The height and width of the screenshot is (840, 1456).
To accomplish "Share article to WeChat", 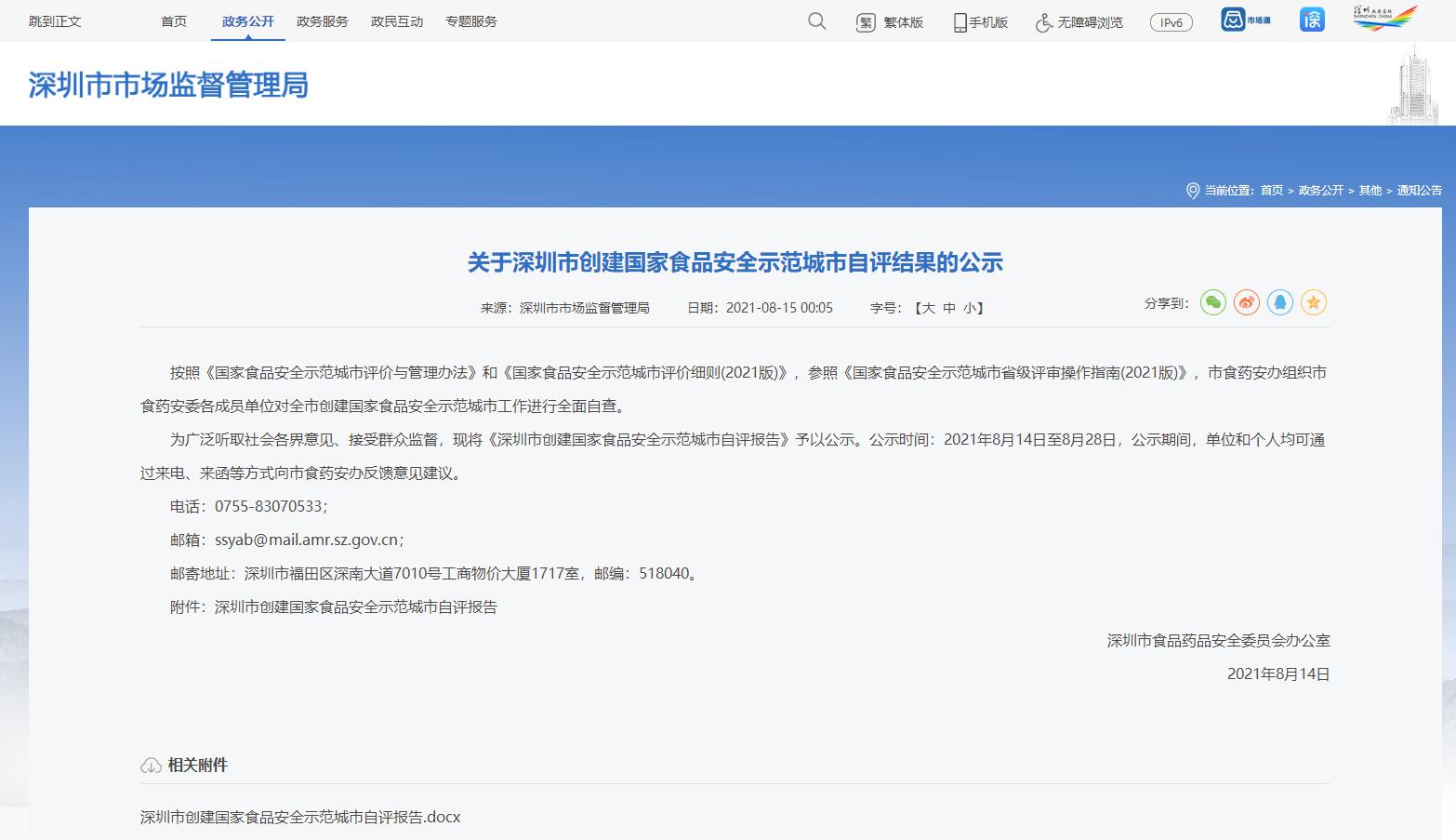I will [x=1212, y=302].
